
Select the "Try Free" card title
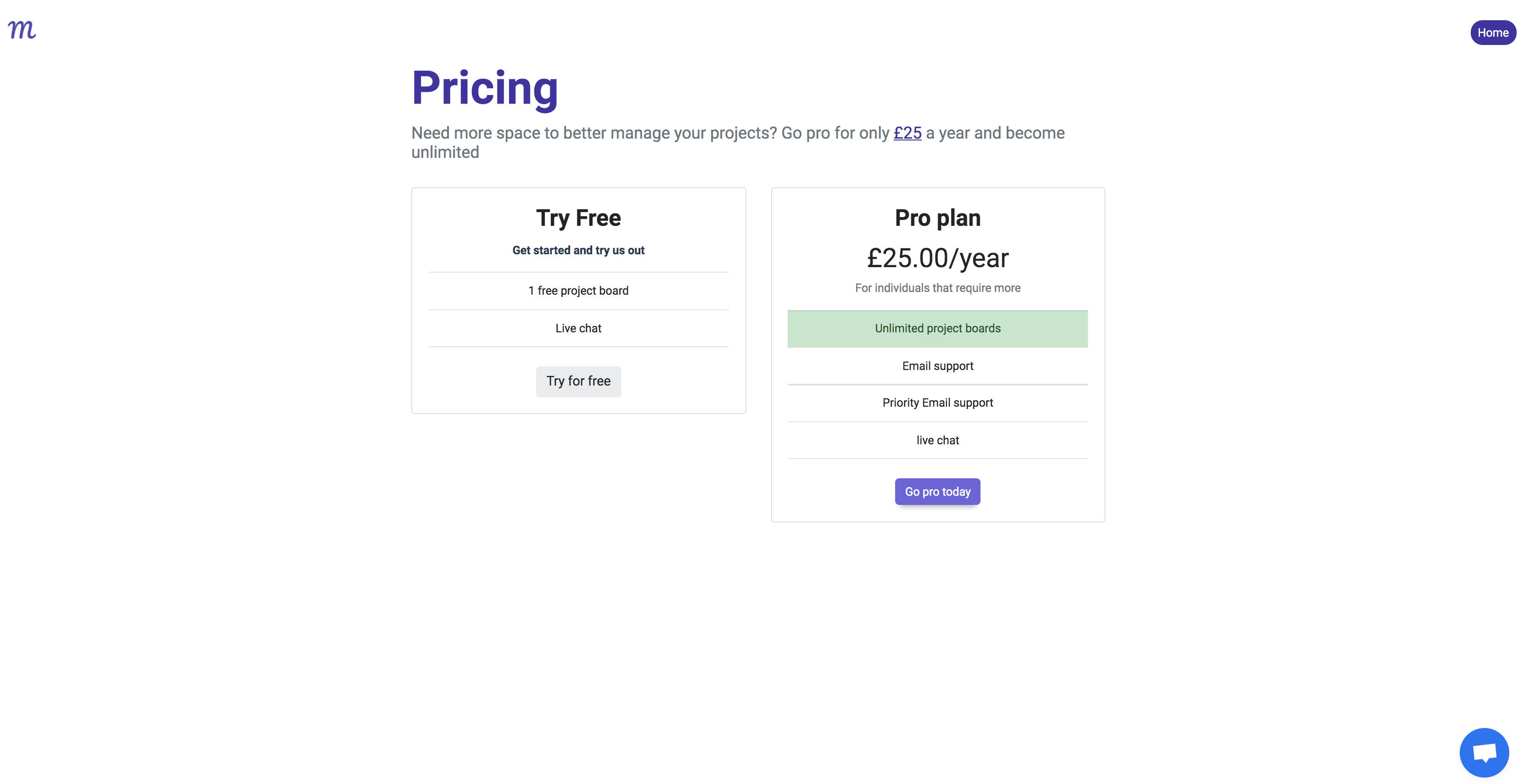578,218
